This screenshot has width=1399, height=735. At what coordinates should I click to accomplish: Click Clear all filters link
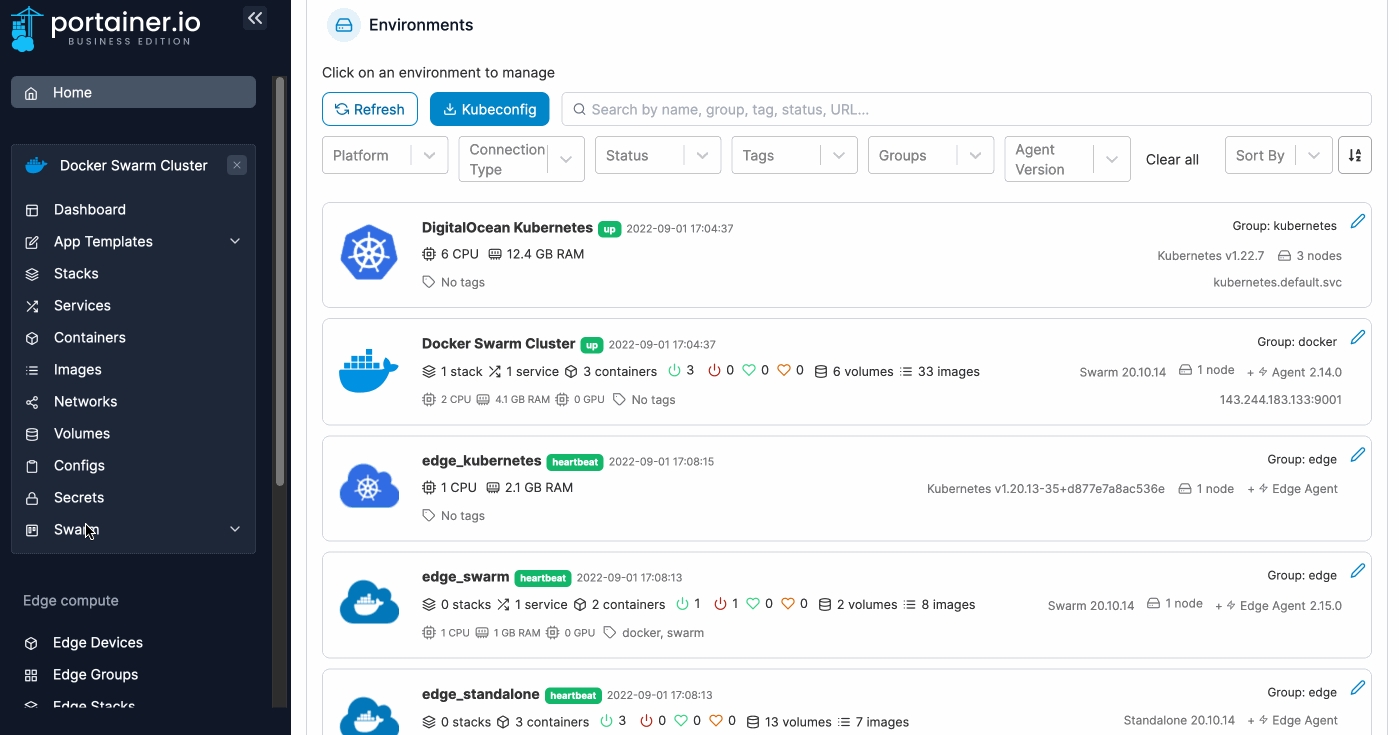(1172, 160)
